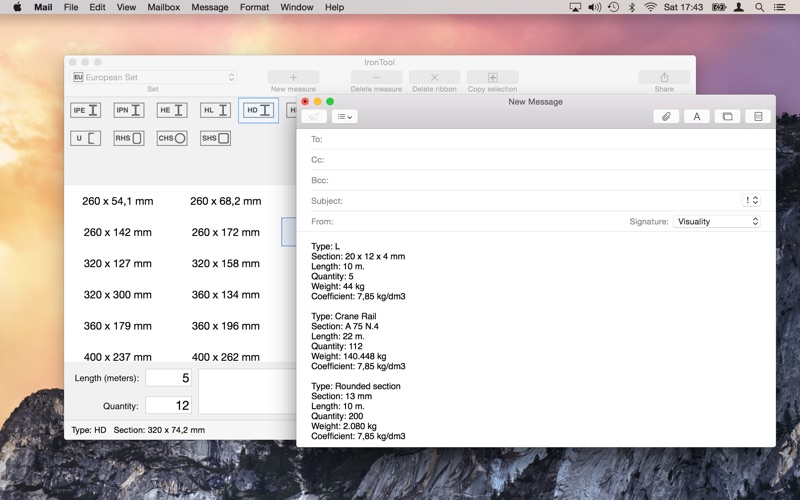Image resolution: width=800 pixels, height=500 pixels.
Task: Click the Length (meters) input field
Action: point(168,378)
